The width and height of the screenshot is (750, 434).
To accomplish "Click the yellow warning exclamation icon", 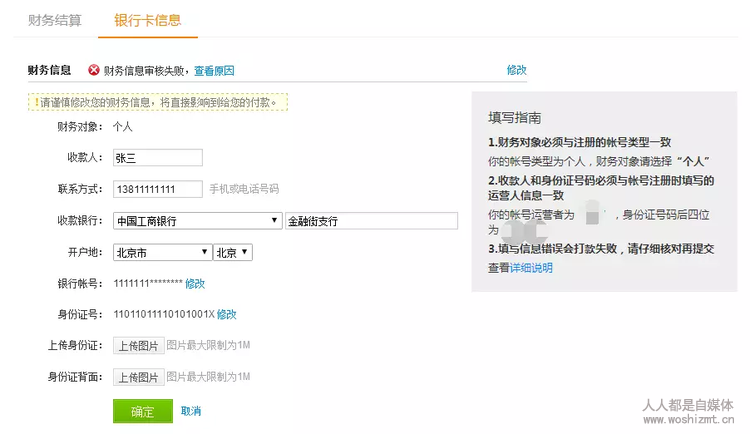I will (36, 102).
